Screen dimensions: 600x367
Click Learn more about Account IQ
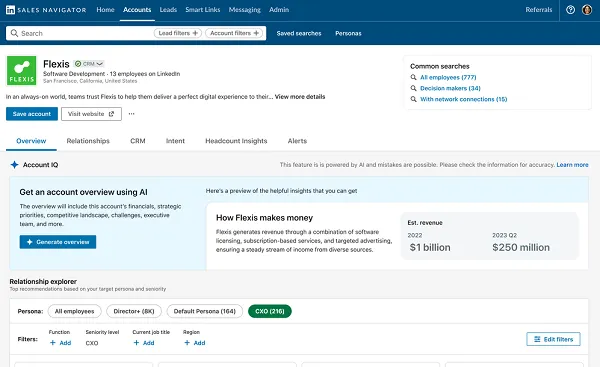(x=572, y=165)
